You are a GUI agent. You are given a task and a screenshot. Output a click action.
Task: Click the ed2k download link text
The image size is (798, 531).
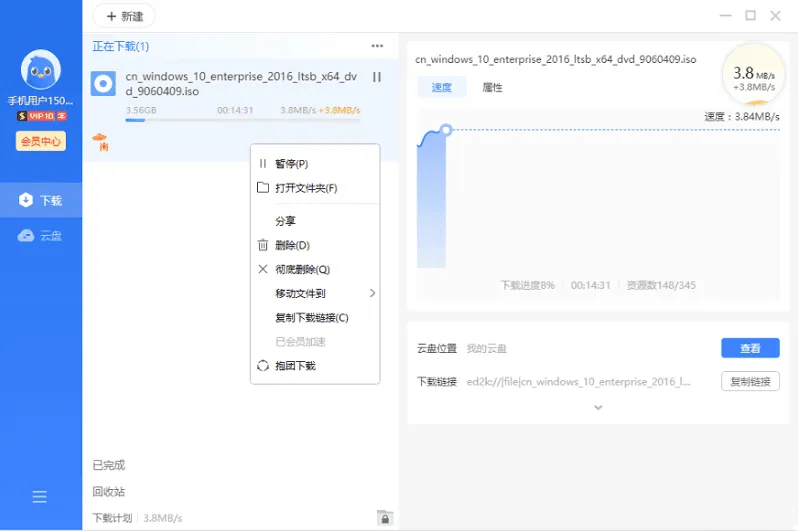[x=578, y=381]
